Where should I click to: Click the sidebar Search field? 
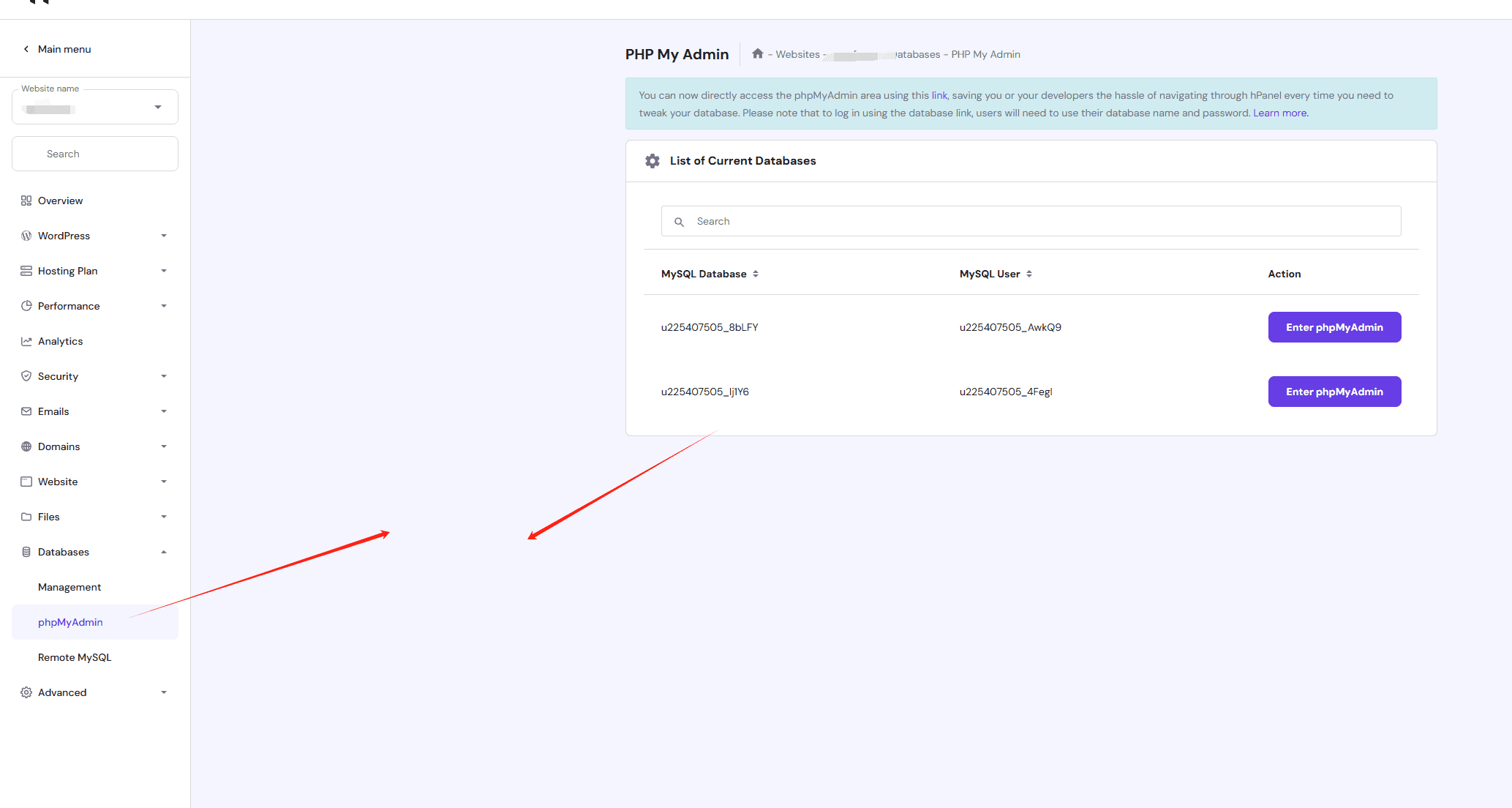pos(95,154)
